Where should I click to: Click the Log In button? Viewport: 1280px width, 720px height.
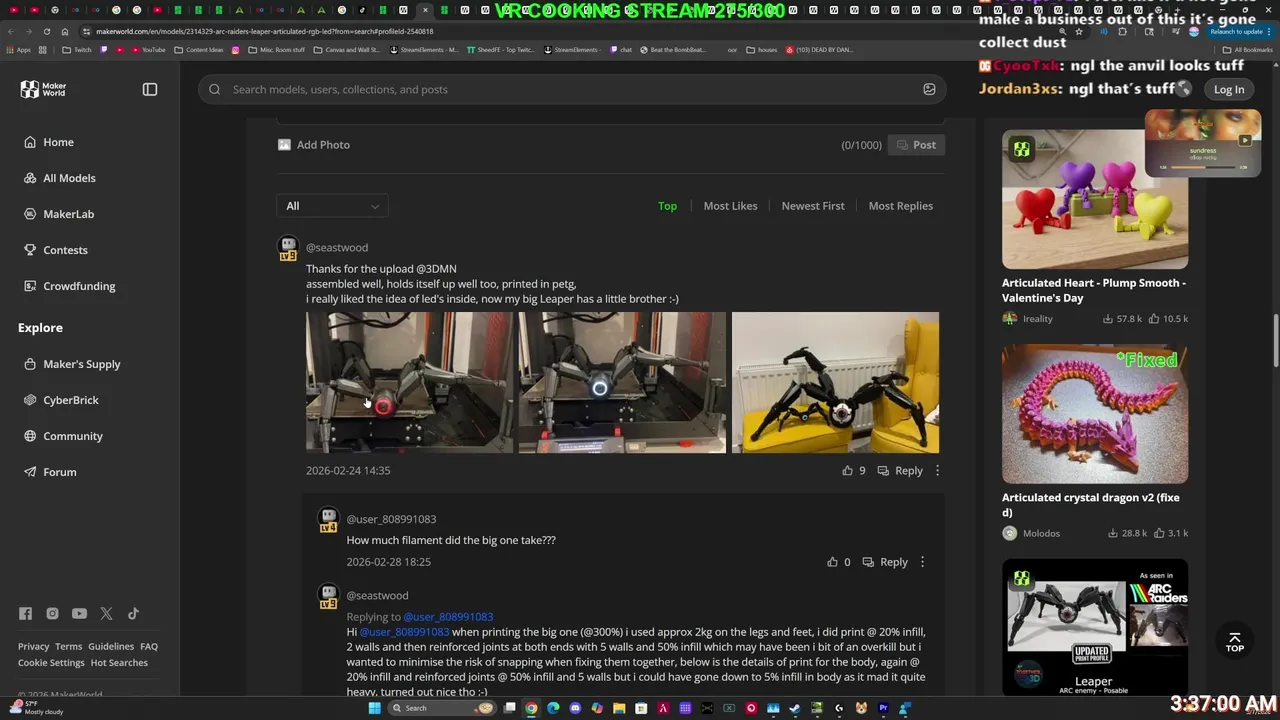click(1229, 89)
